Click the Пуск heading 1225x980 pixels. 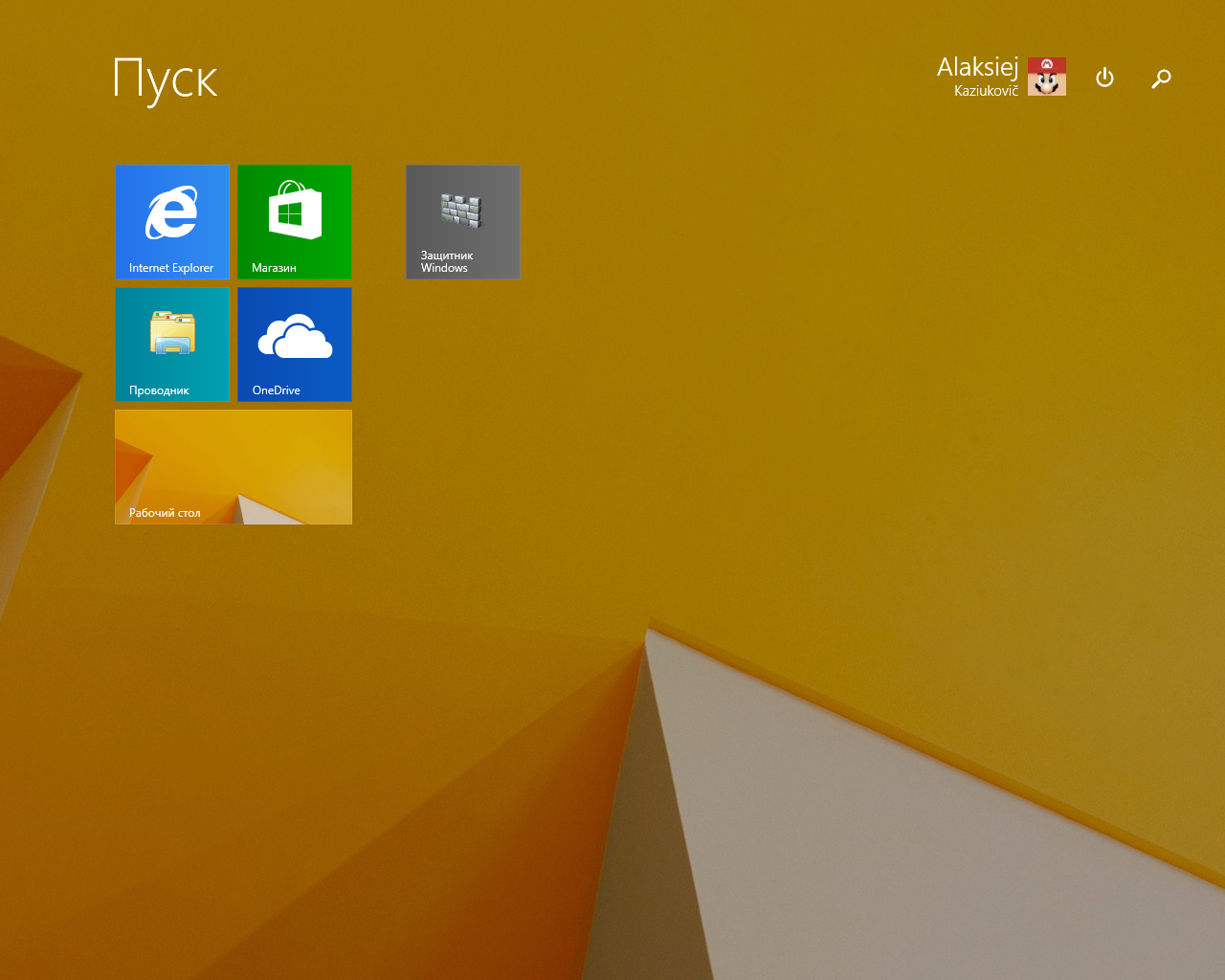coord(166,79)
